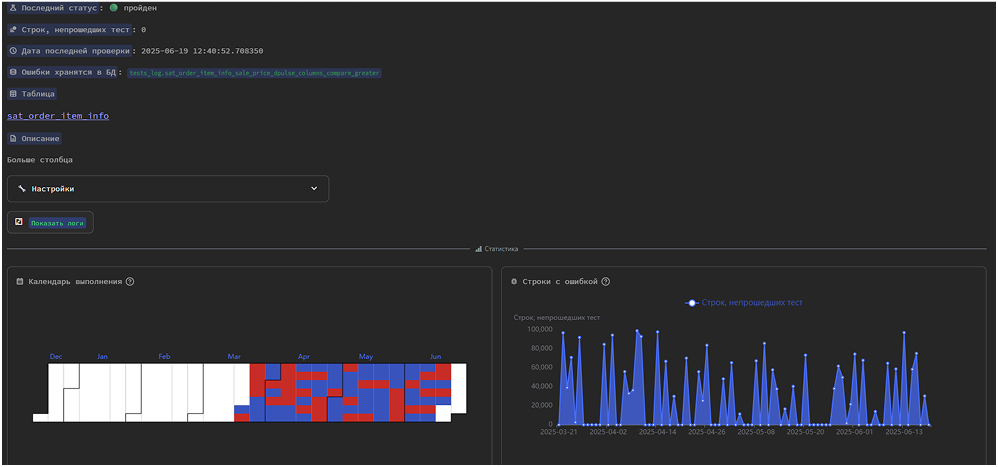The image size is (998, 467).
Task: Toggle the Строк, непрошедших тест legend entry
Action: [x=743, y=303]
